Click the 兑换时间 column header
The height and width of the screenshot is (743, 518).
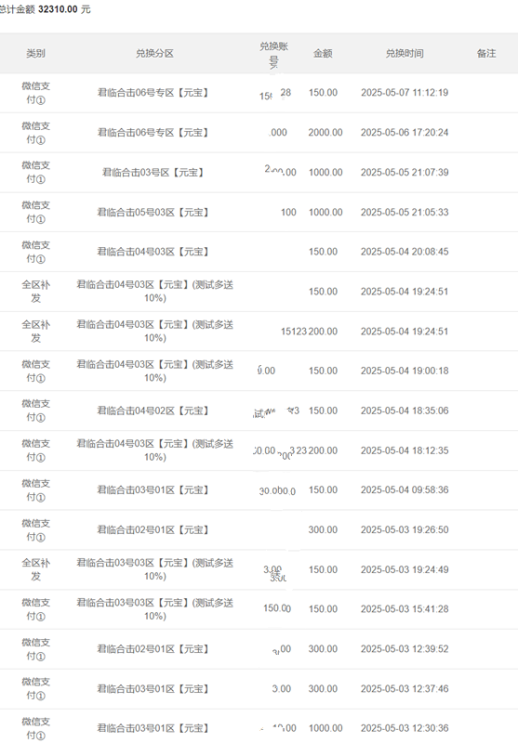(404, 53)
